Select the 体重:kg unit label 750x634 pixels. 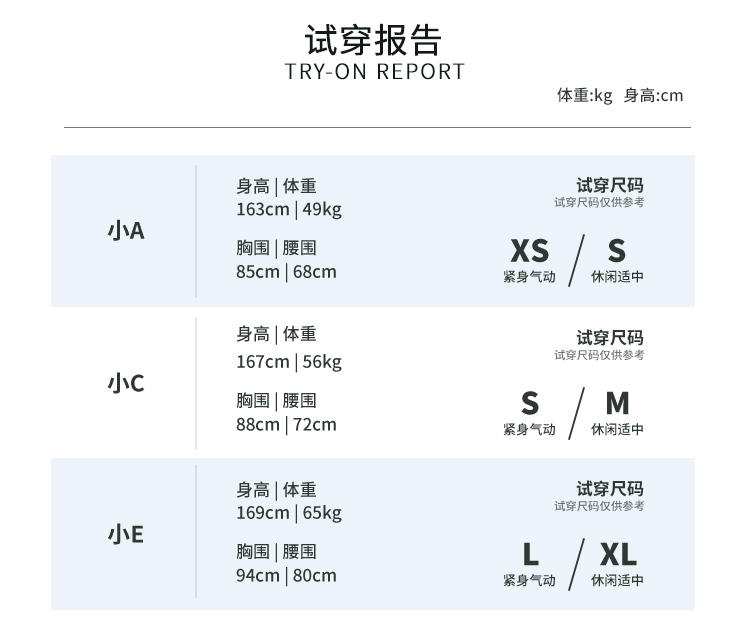(x=584, y=96)
